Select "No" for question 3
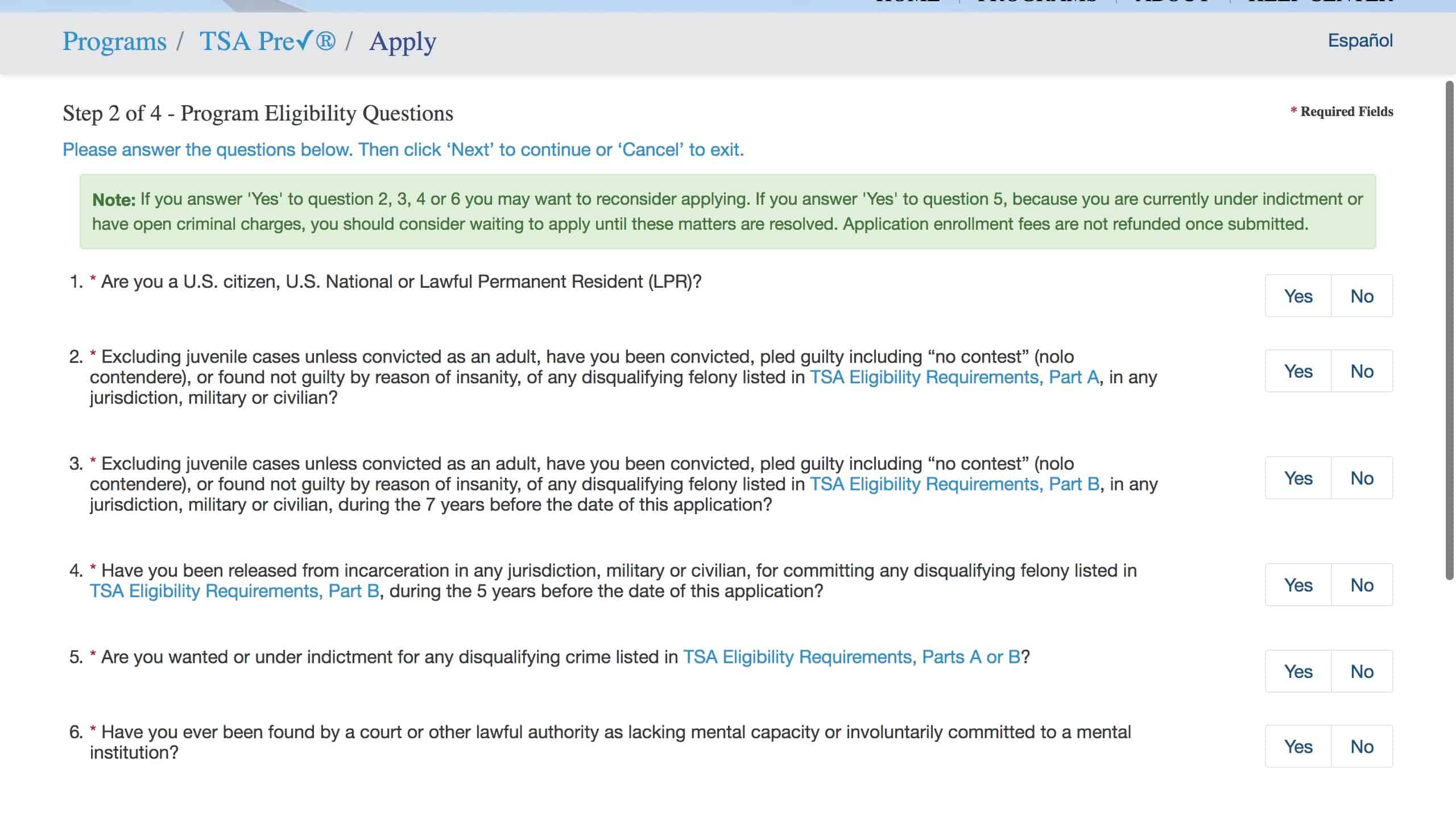Screen dimensions: 1456x819 point(1362,478)
